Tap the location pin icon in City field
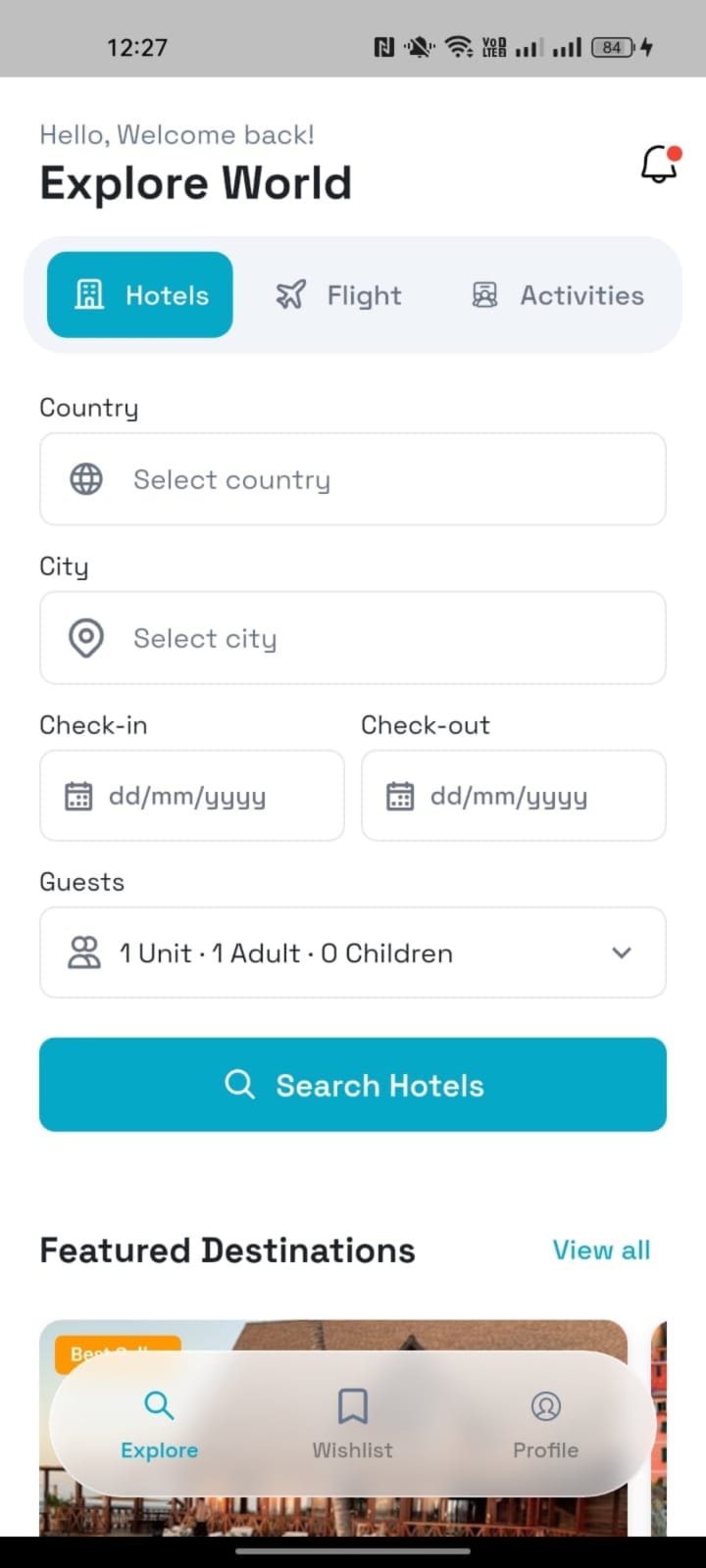Image resolution: width=706 pixels, height=1568 pixels. tap(86, 638)
